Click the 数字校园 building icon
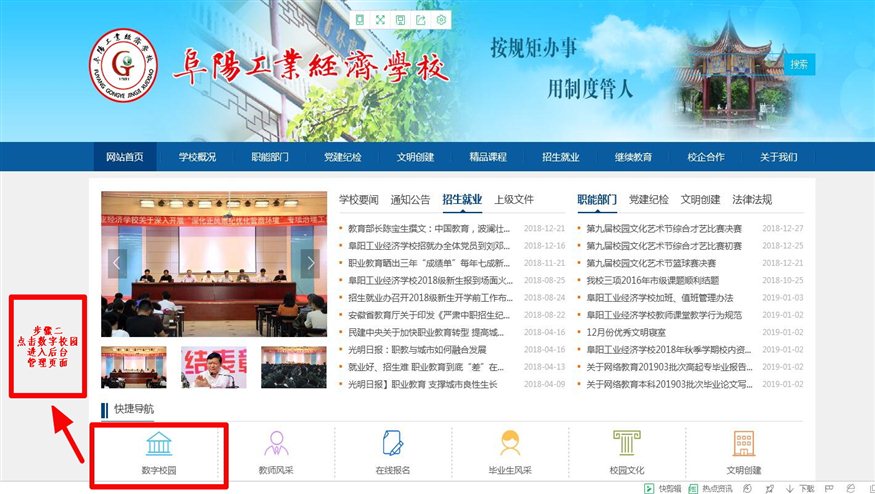 [x=159, y=443]
